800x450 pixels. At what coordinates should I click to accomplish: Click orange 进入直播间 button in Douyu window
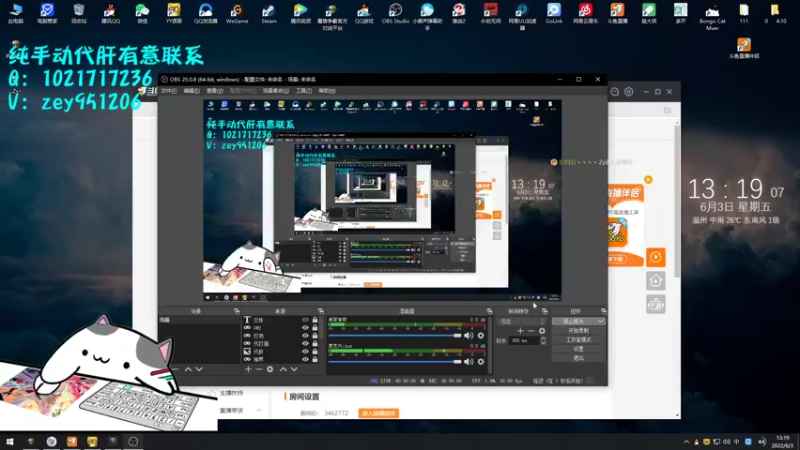point(379,413)
